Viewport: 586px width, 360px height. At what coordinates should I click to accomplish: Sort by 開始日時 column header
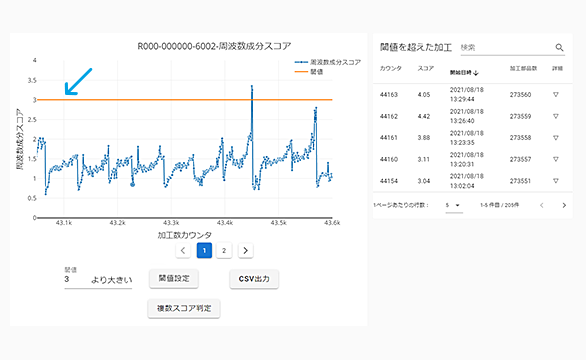coord(463,73)
